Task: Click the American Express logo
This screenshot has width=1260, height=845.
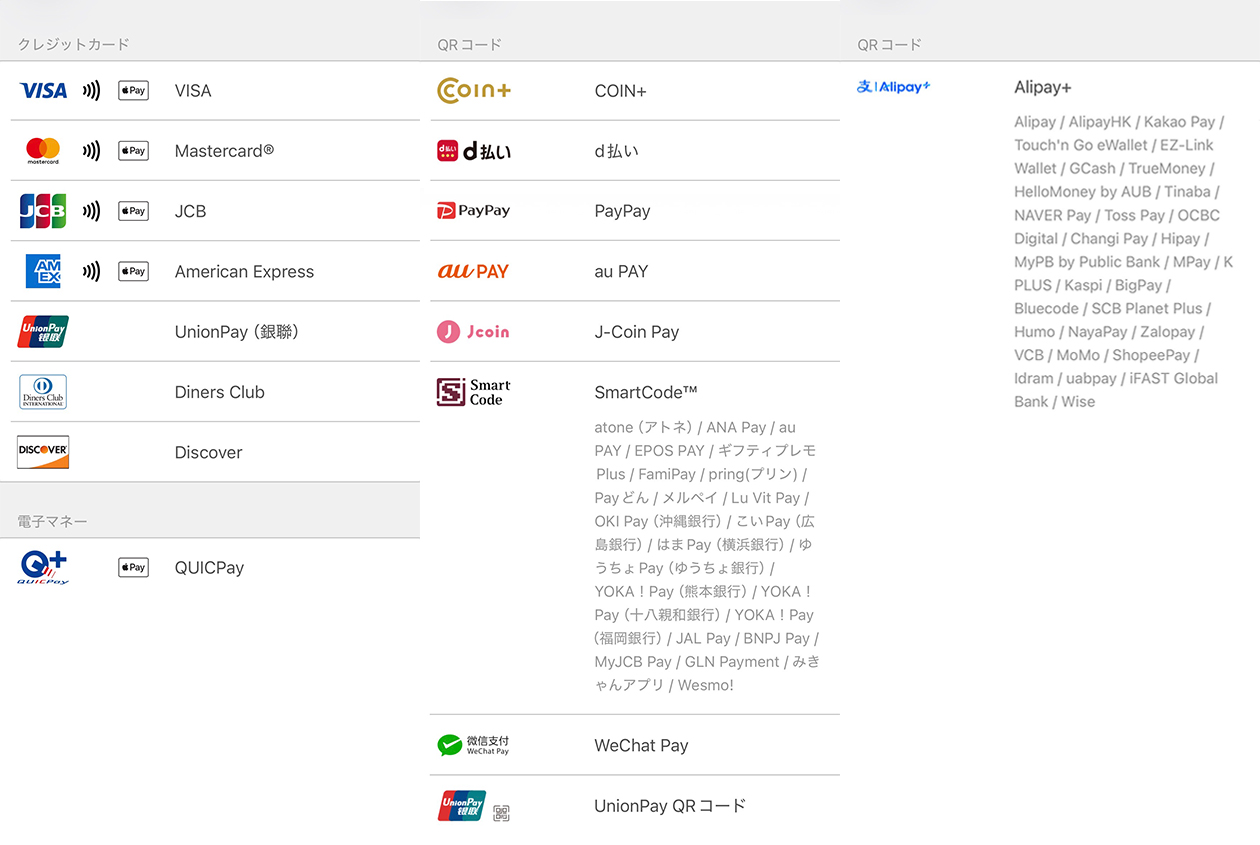Action: click(43, 271)
